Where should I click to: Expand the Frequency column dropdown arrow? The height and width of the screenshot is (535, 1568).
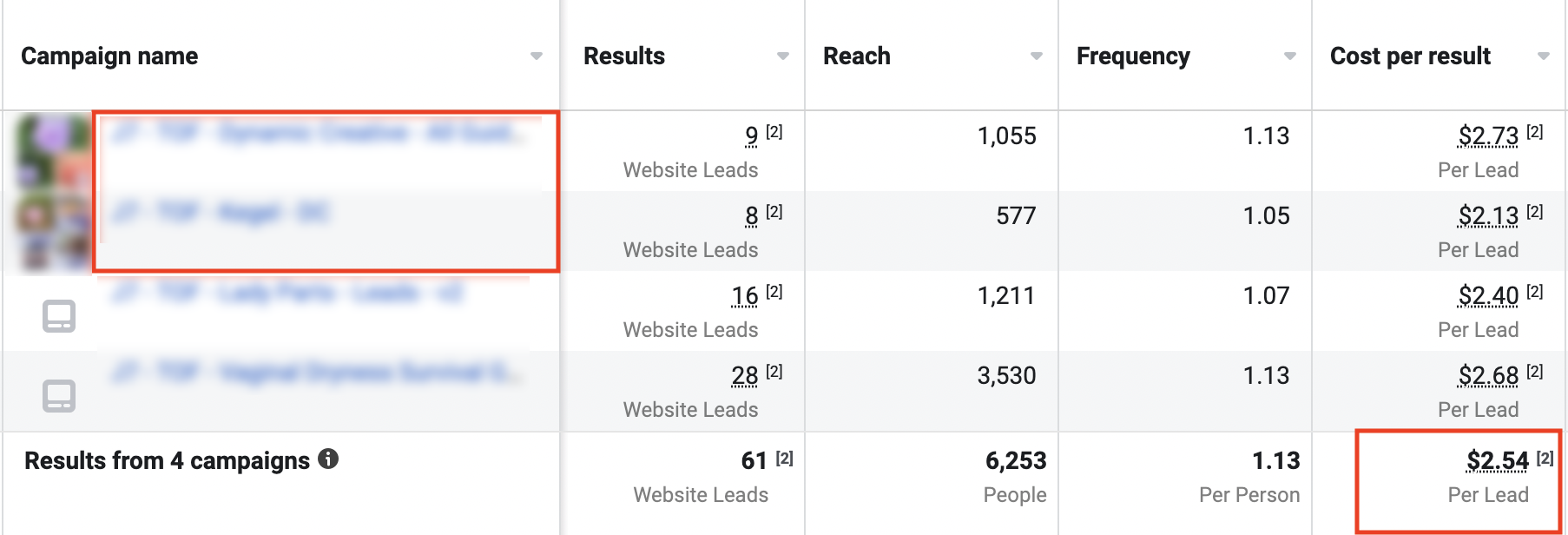point(1289,56)
